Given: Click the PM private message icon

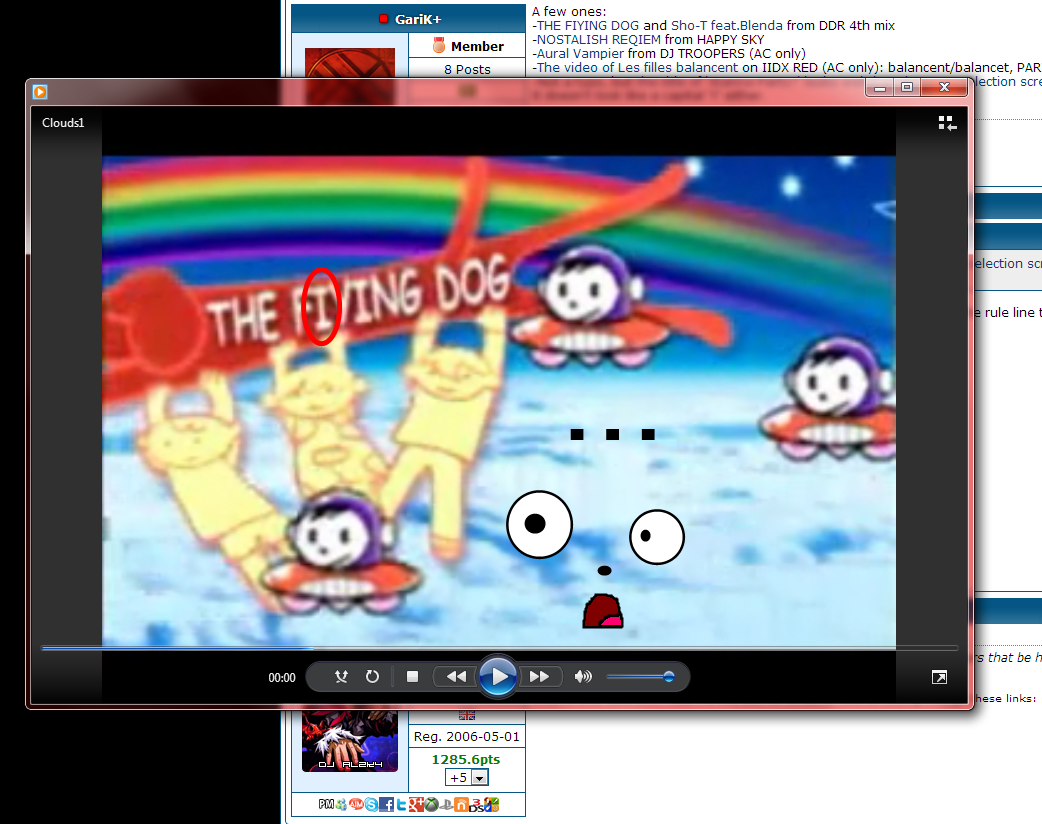Looking at the screenshot, I should click(326, 805).
